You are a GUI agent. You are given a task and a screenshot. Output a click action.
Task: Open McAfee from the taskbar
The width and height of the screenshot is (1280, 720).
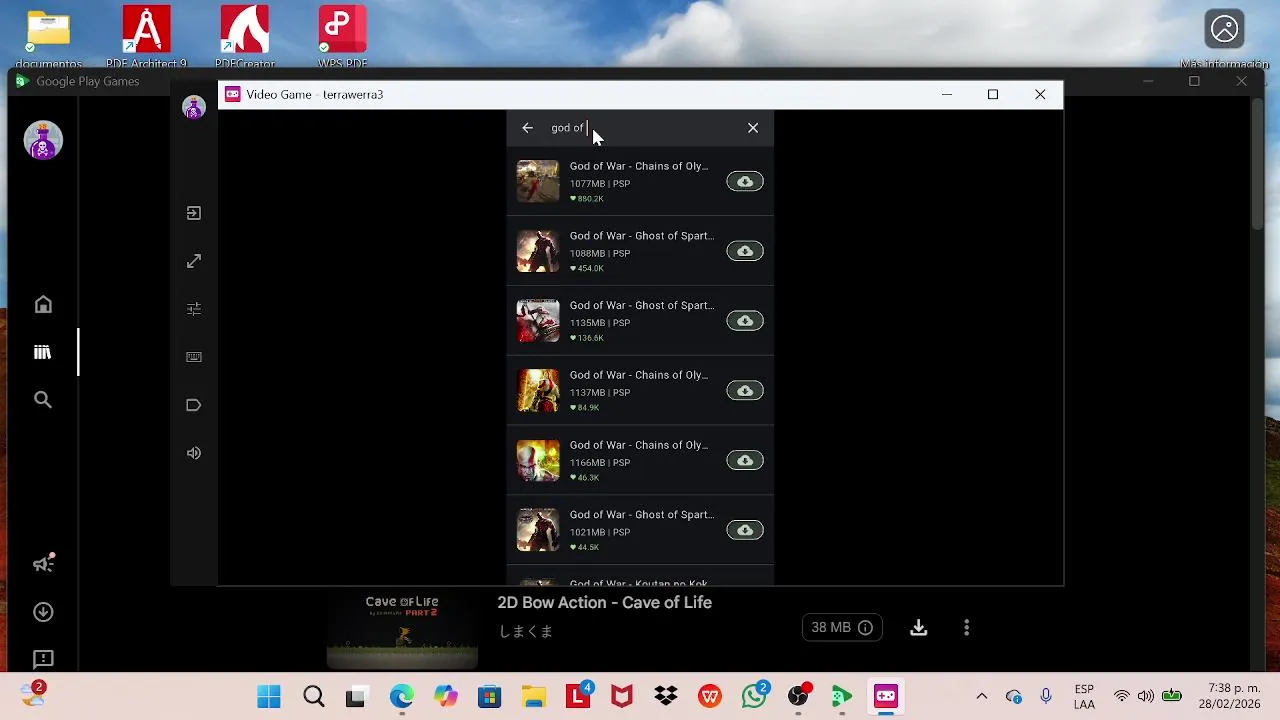click(622, 697)
